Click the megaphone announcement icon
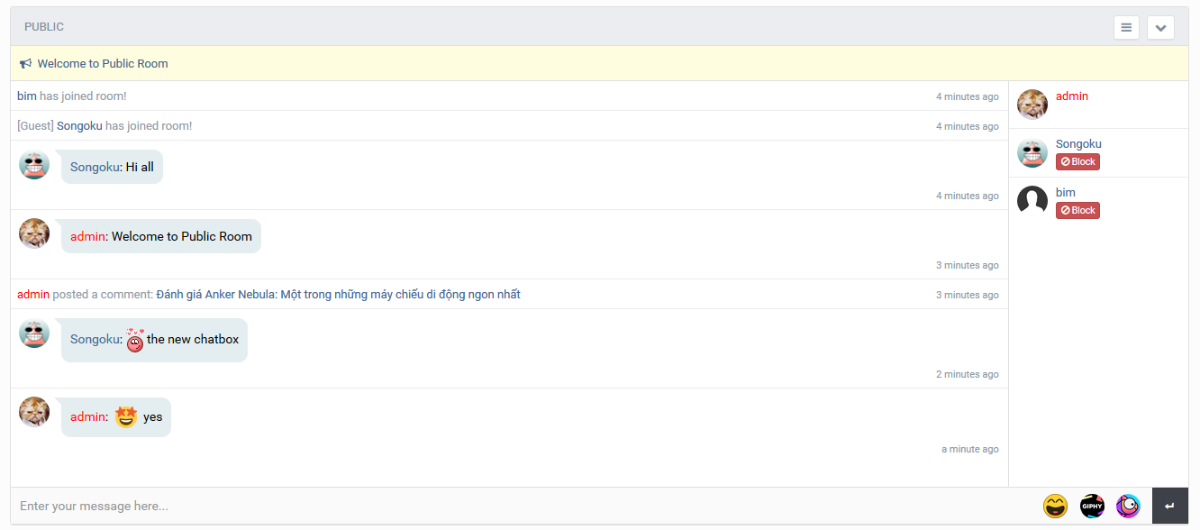 tap(26, 64)
